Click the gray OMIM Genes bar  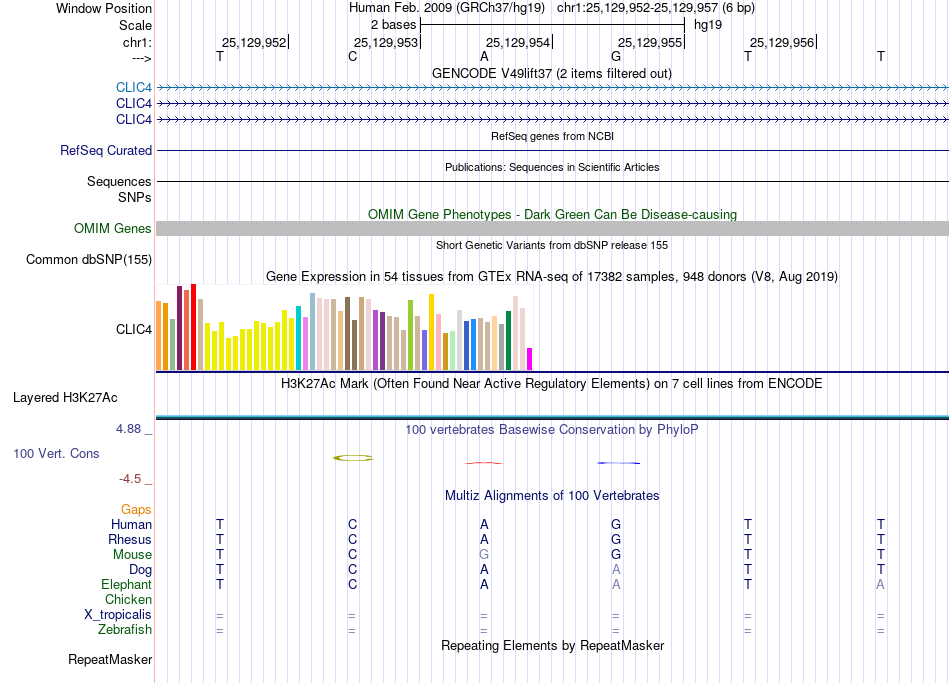pyautogui.click(x=552, y=228)
